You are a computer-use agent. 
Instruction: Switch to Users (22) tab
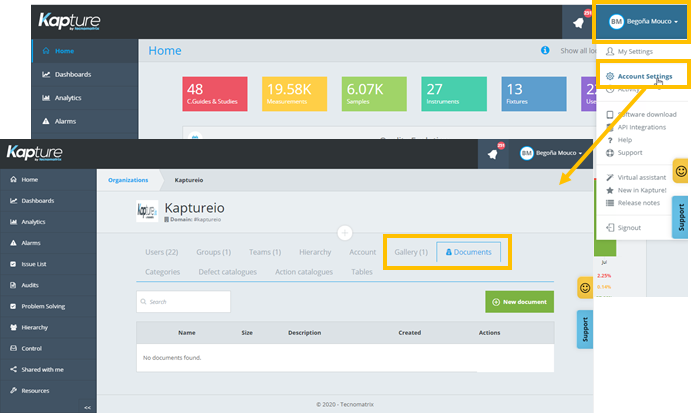[162, 252]
